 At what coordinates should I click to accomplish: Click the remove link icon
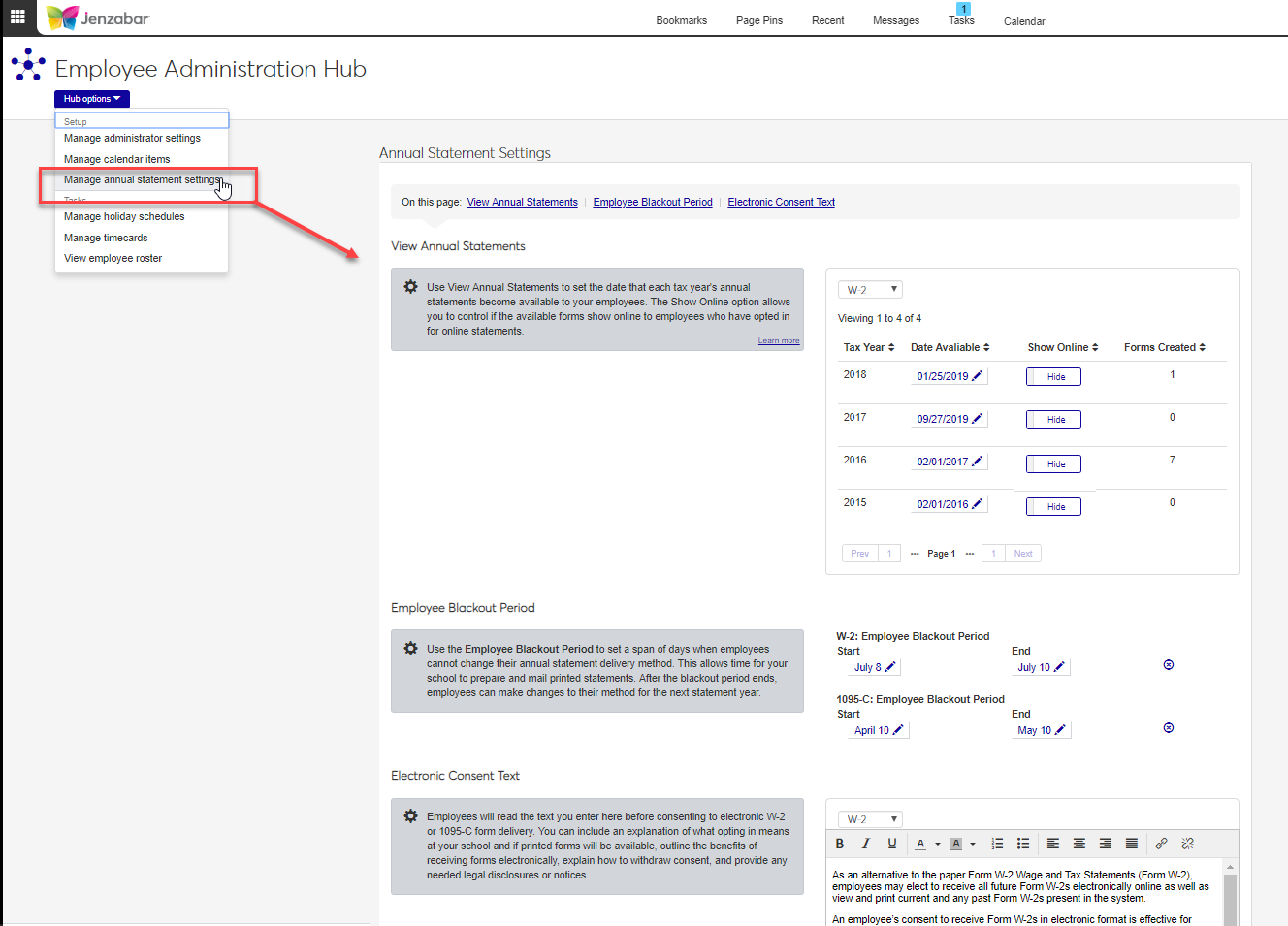pyautogui.click(x=1188, y=844)
